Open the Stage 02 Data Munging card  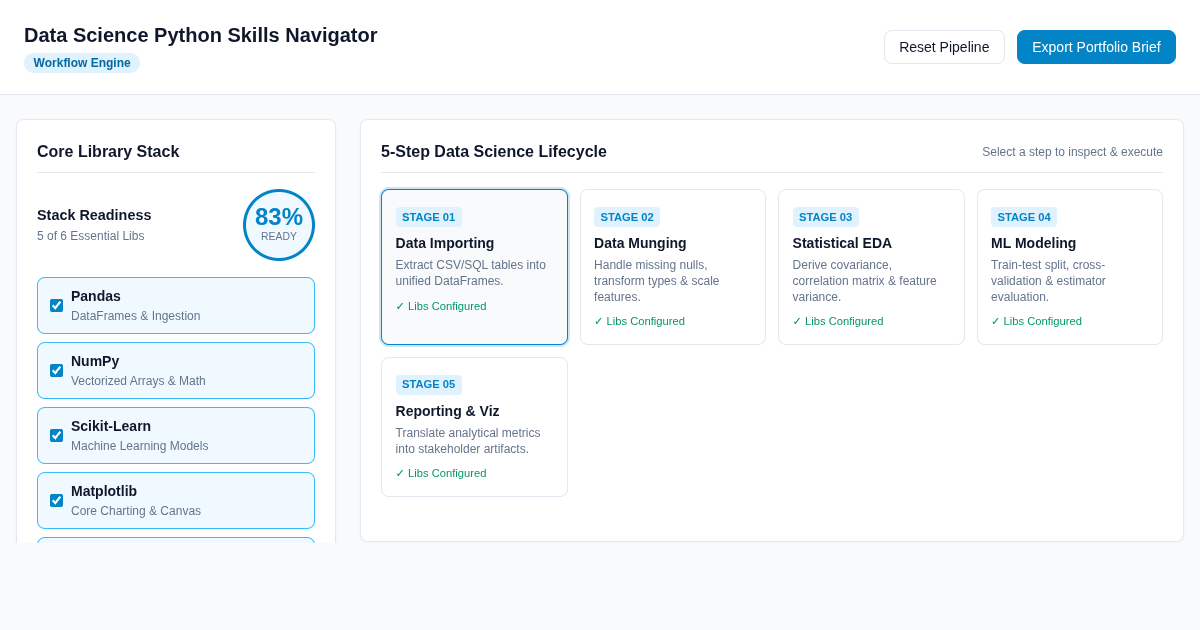(x=673, y=267)
